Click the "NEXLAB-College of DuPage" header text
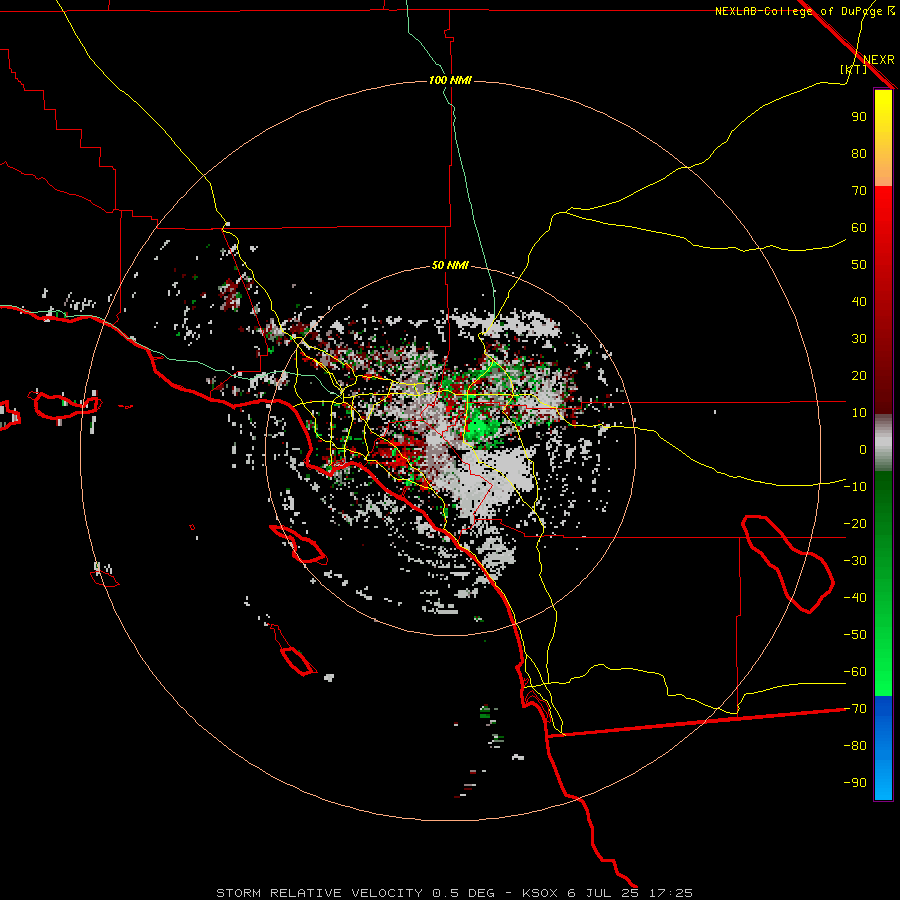900x900 pixels. pos(798,11)
